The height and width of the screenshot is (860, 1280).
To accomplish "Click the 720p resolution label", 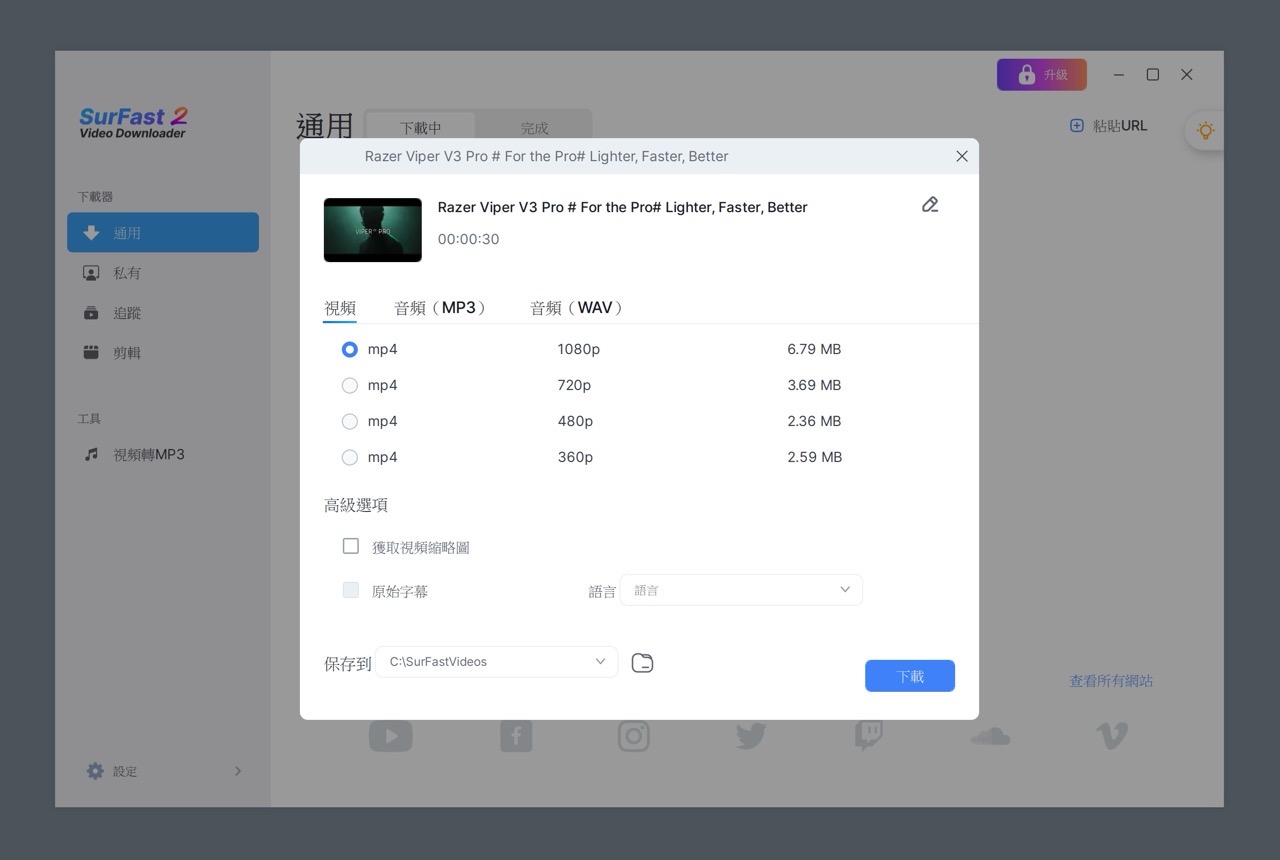I will [574, 386].
